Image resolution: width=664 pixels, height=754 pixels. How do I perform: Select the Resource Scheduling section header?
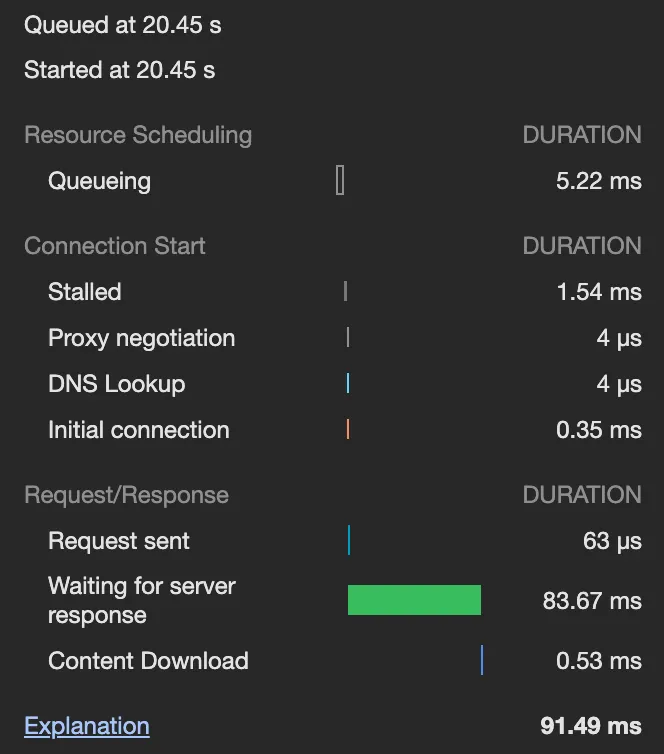(x=138, y=135)
